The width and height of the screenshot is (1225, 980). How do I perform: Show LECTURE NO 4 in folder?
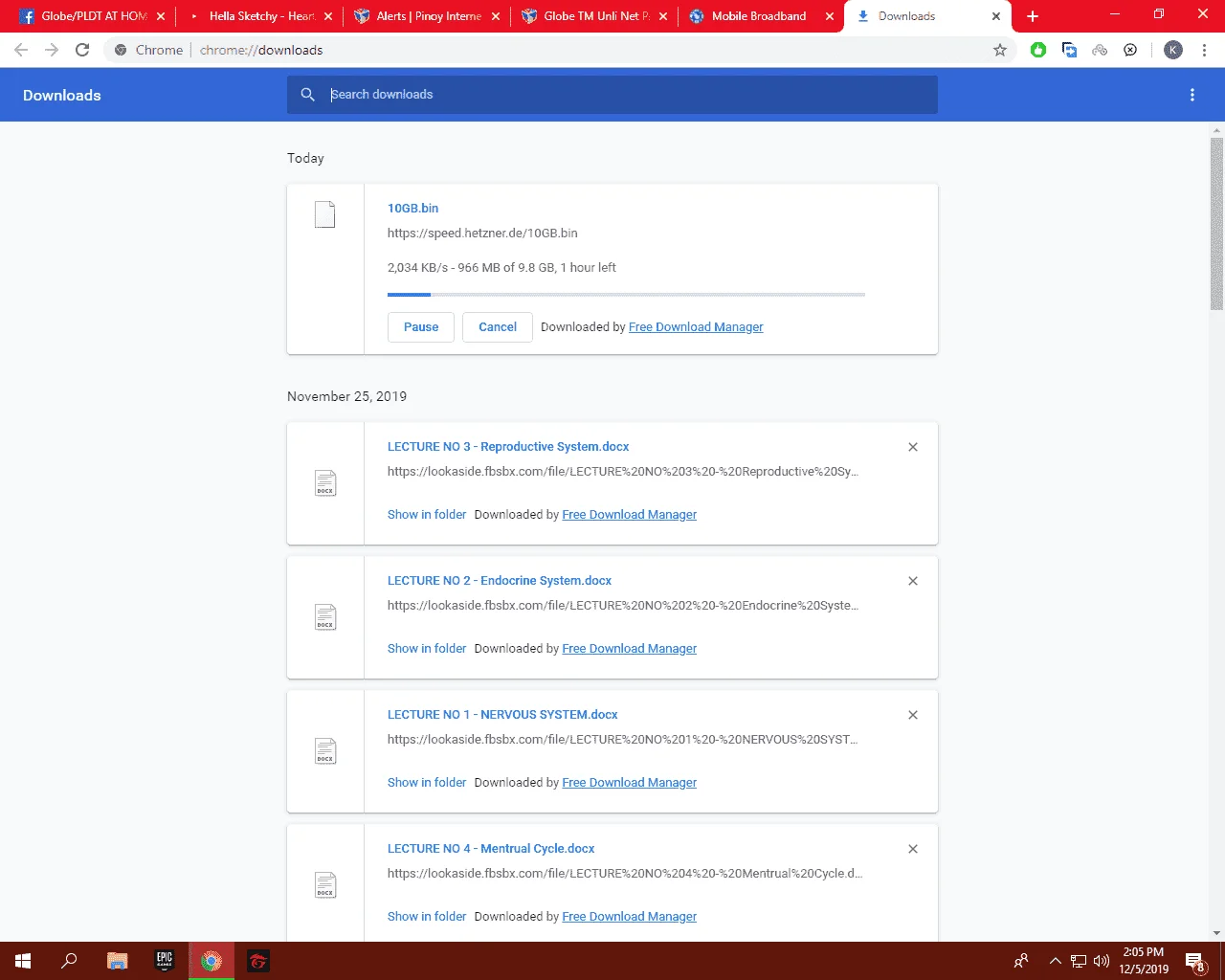click(x=427, y=917)
